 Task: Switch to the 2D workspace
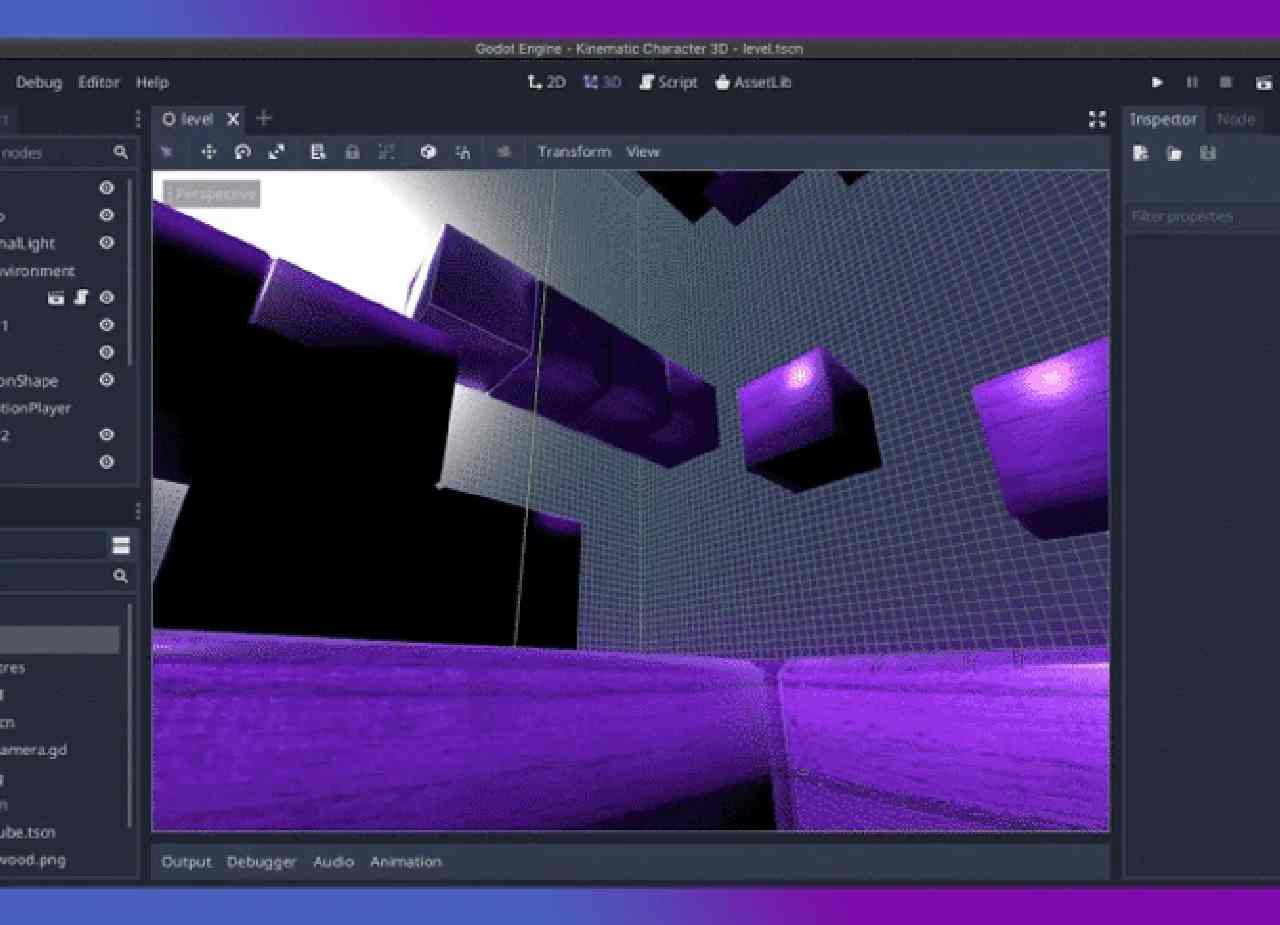(547, 82)
